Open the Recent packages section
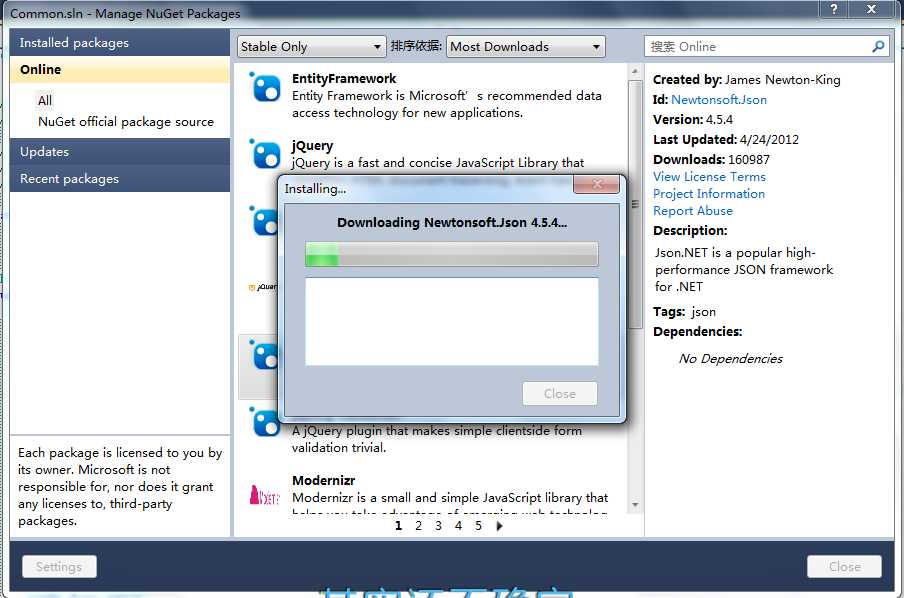The image size is (904, 598). click(x=119, y=179)
